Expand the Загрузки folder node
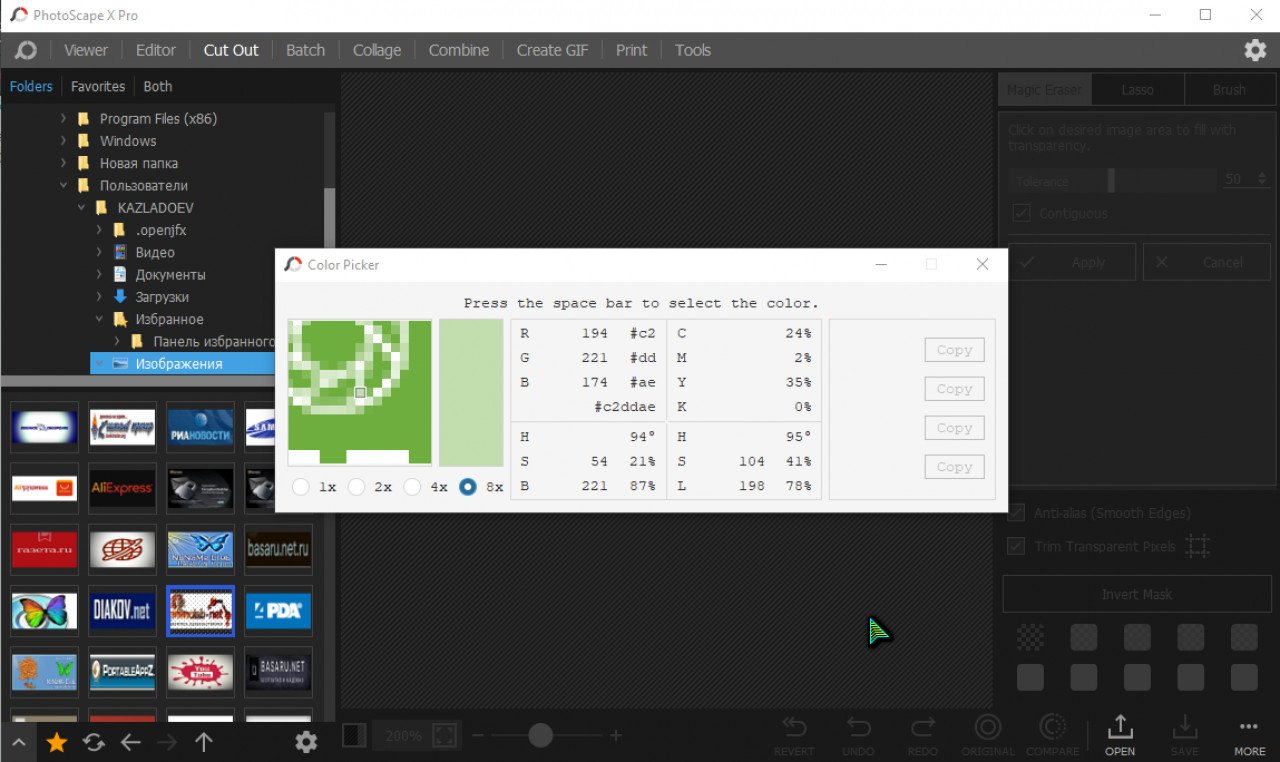 (100, 297)
